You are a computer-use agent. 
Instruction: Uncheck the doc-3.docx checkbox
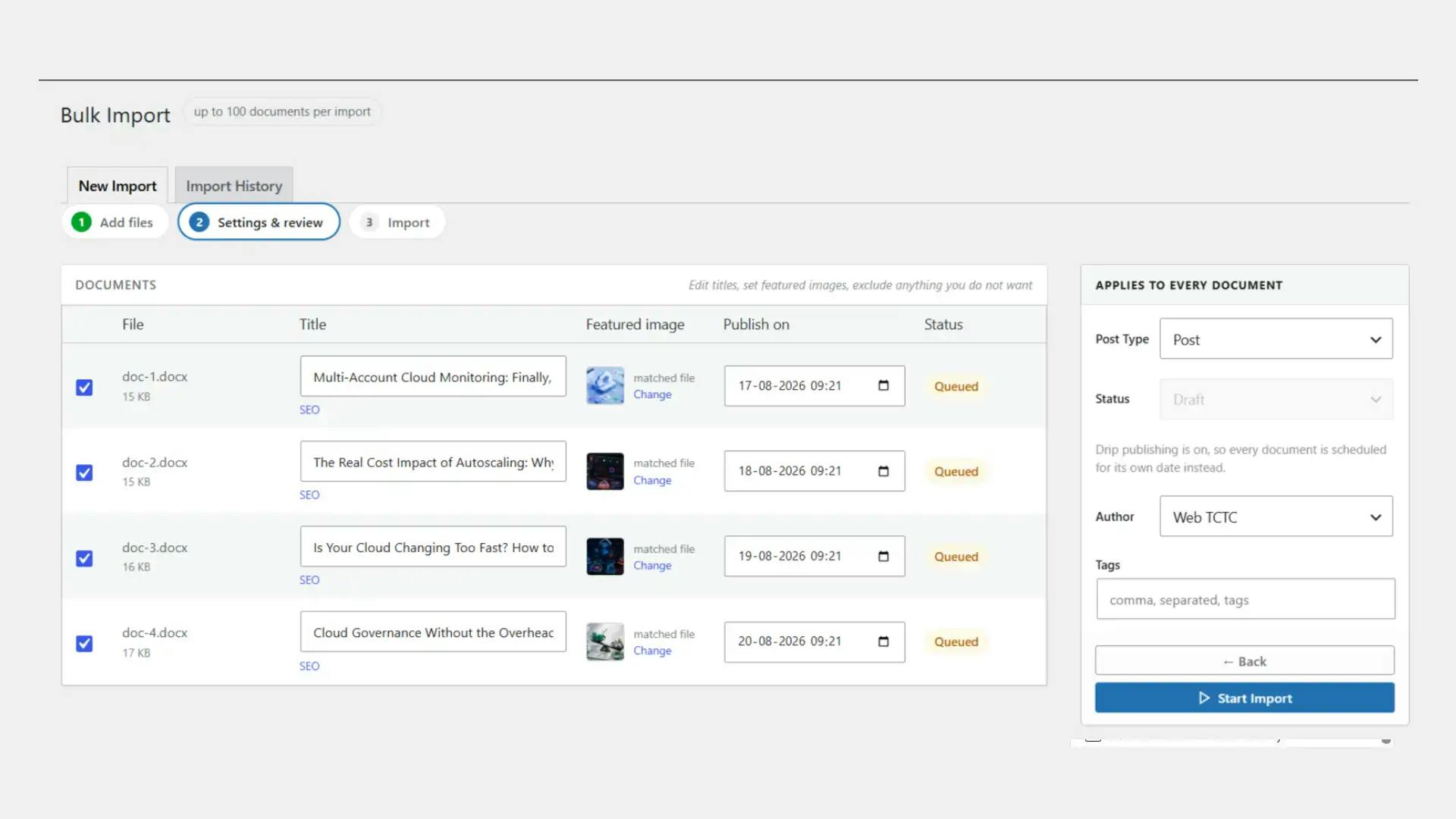click(x=84, y=558)
